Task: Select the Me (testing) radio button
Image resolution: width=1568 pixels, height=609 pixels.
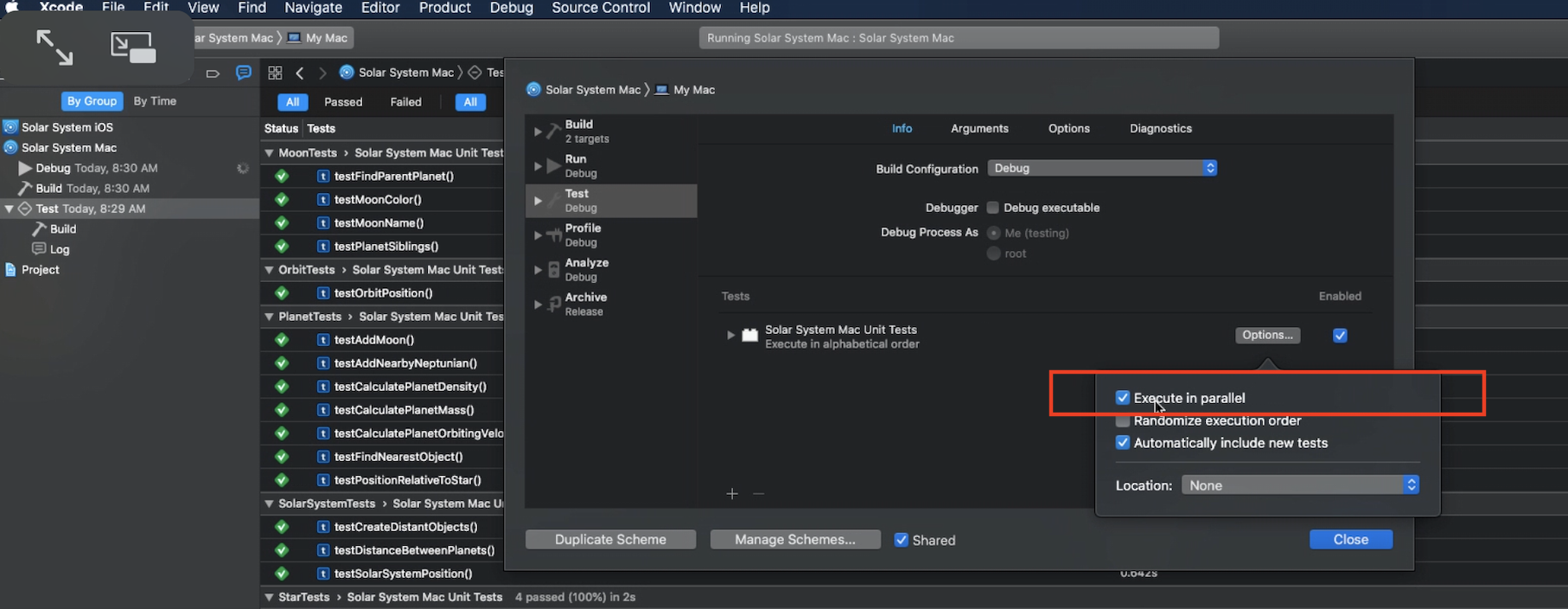Action: [x=993, y=234]
